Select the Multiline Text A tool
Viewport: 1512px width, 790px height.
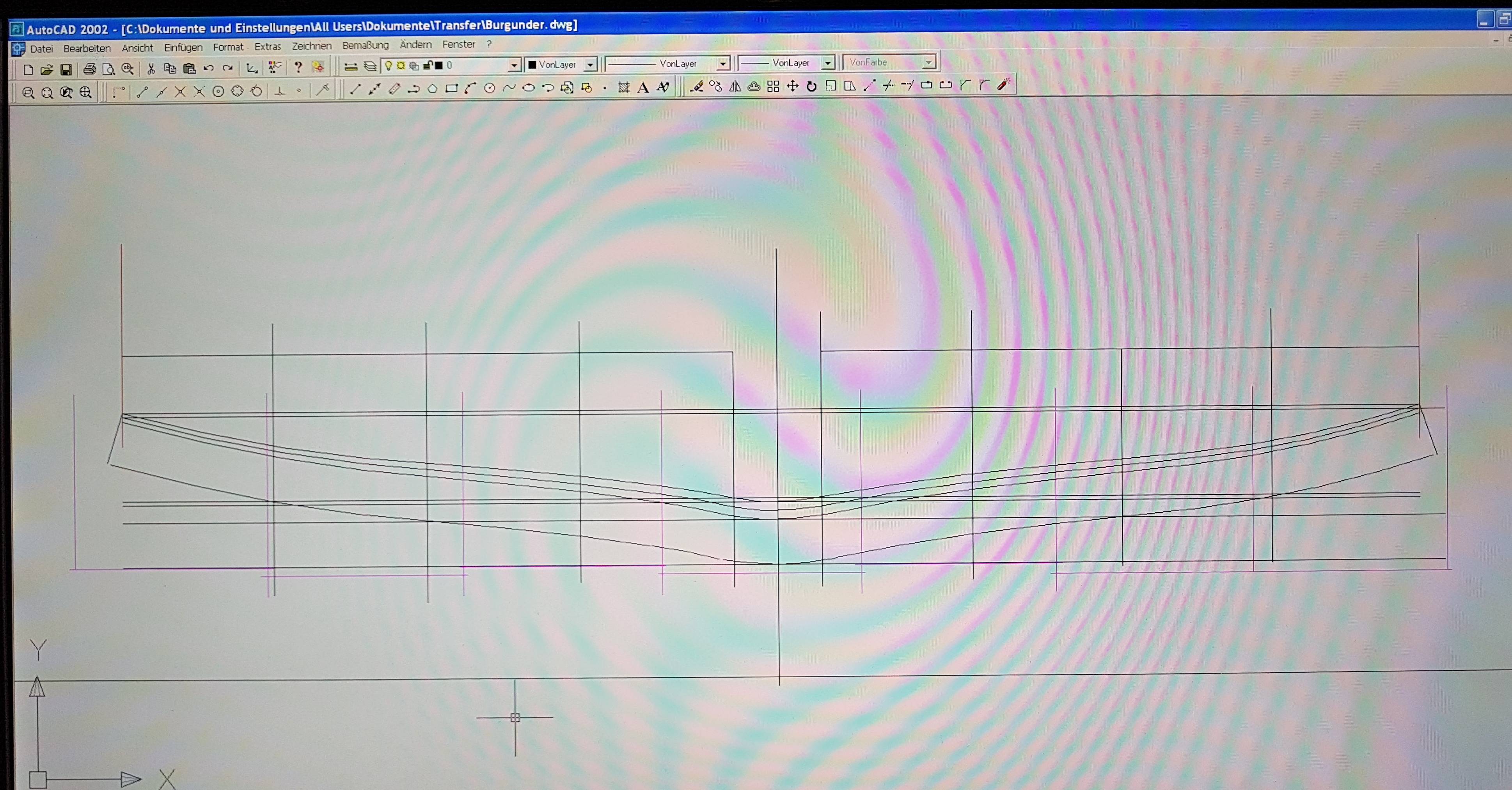[x=643, y=87]
